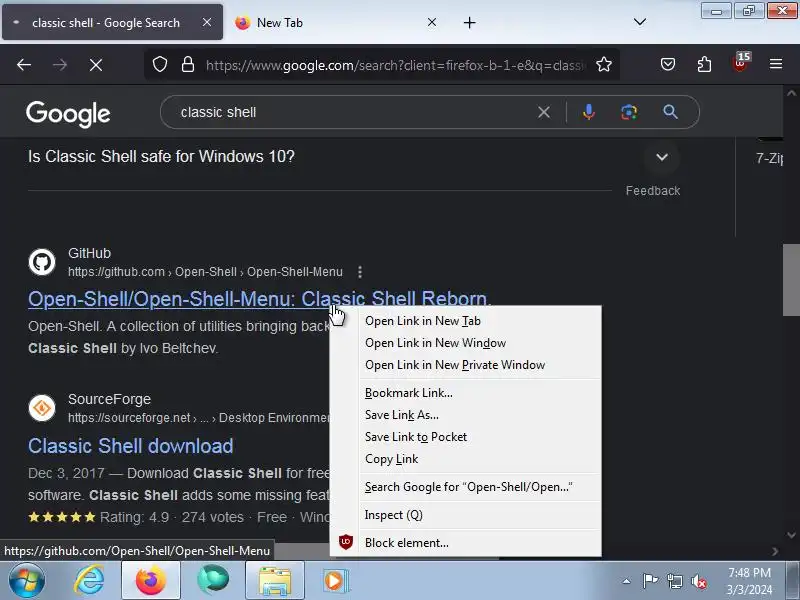Screen dimensions: 800x600
Task: Open the GitHub result three-dot options
Action: (x=360, y=272)
